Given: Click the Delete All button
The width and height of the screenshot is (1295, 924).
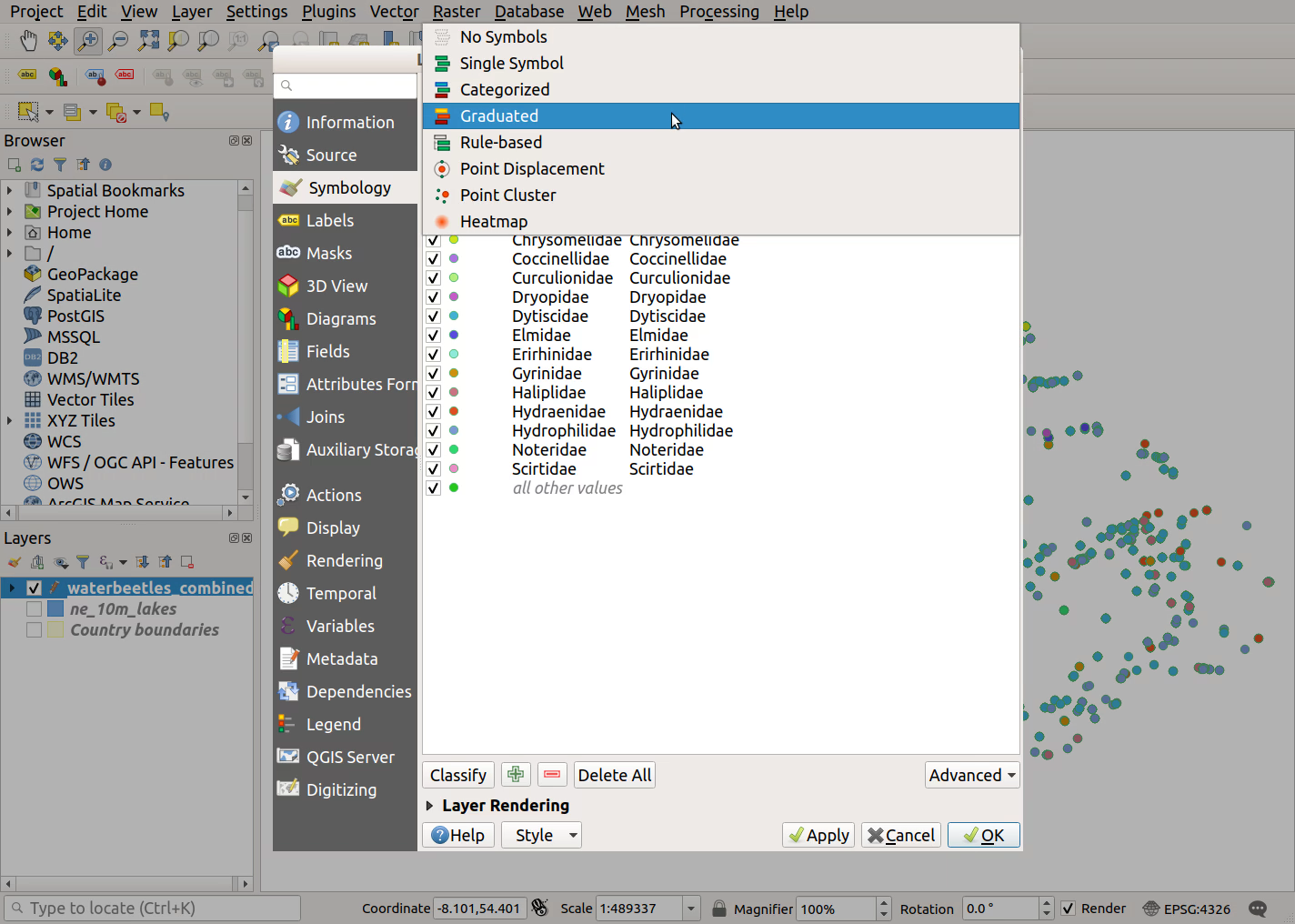Looking at the screenshot, I should [615, 775].
